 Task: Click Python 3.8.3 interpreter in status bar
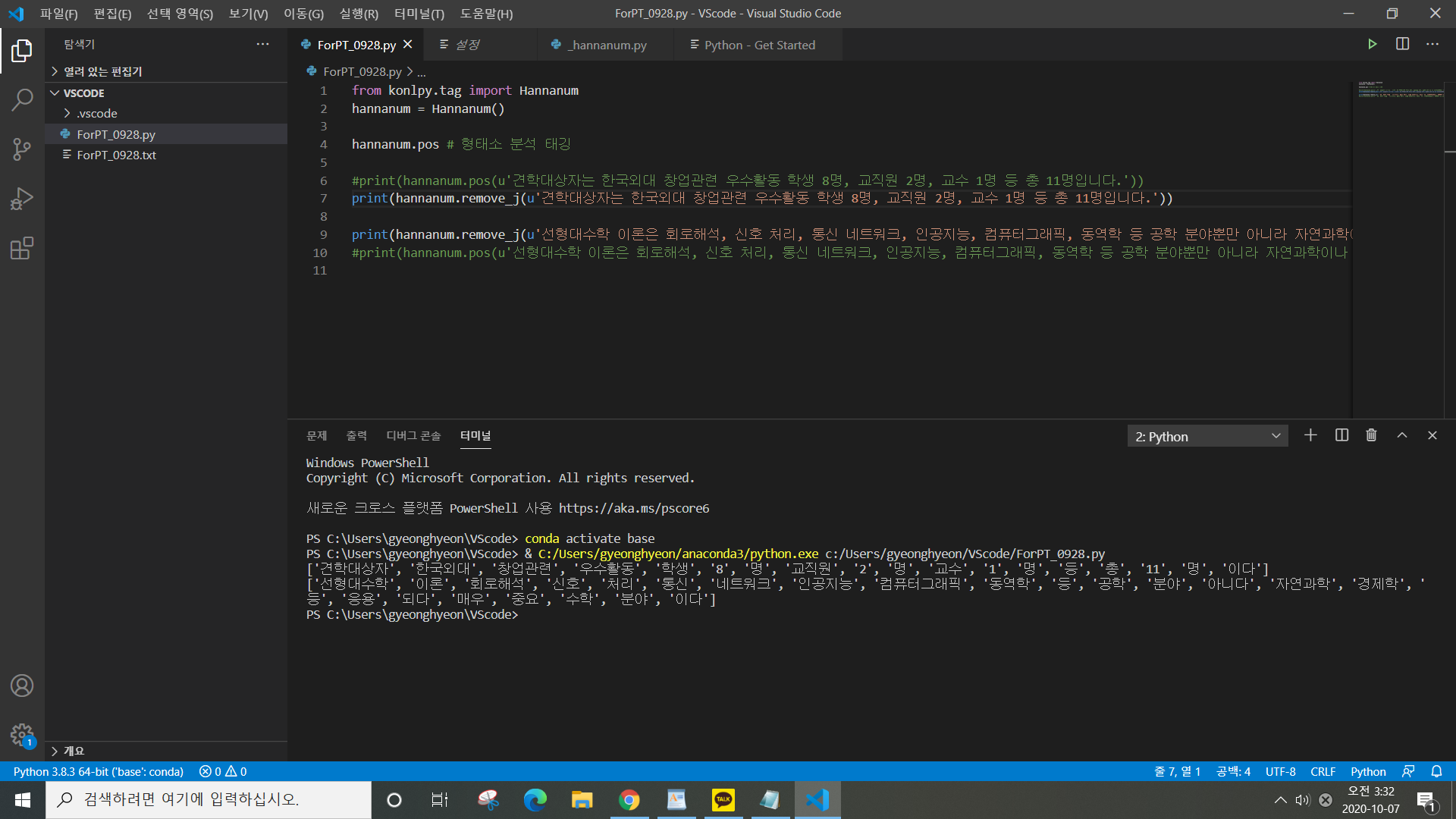pyautogui.click(x=99, y=771)
